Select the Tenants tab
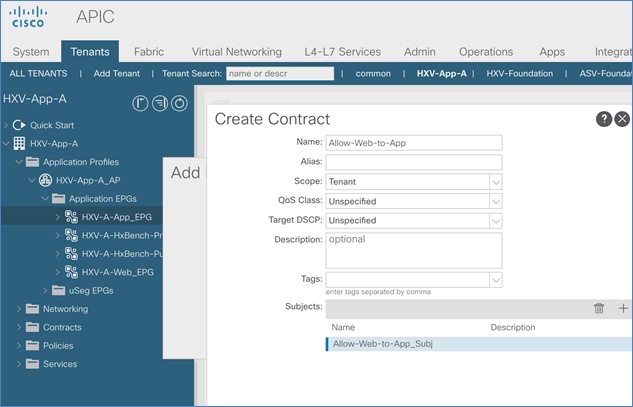This screenshot has height=407, width=633. tap(90, 52)
